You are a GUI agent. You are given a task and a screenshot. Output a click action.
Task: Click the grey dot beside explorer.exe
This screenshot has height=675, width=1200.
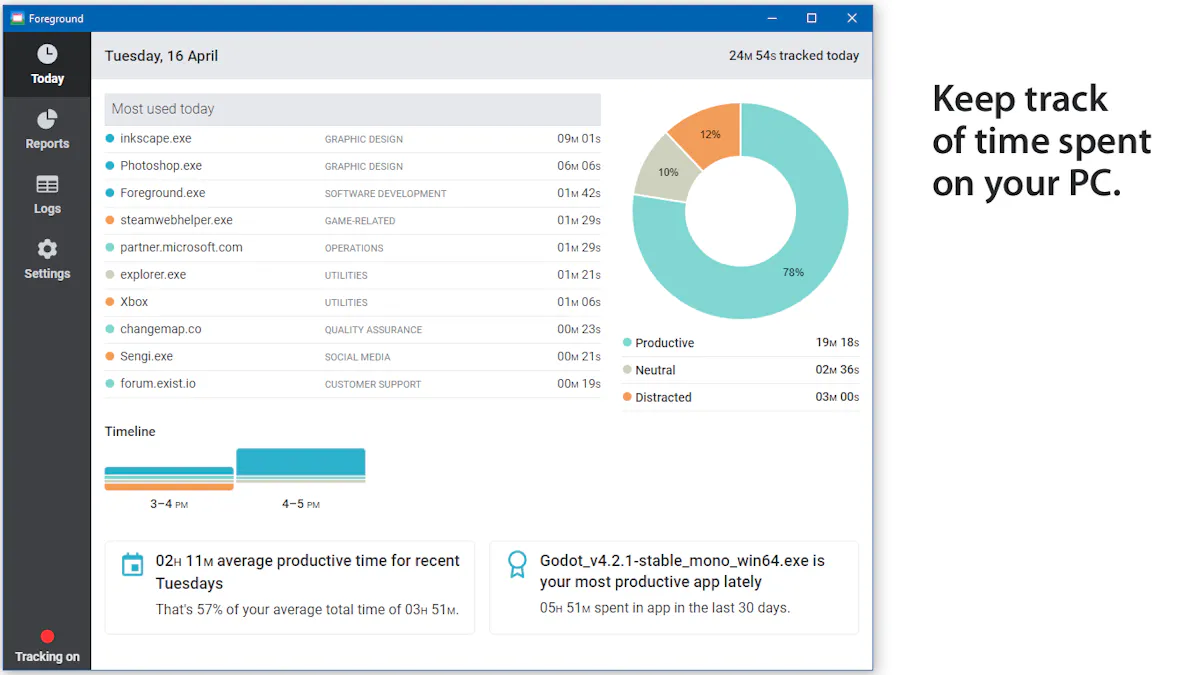[110, 275]
